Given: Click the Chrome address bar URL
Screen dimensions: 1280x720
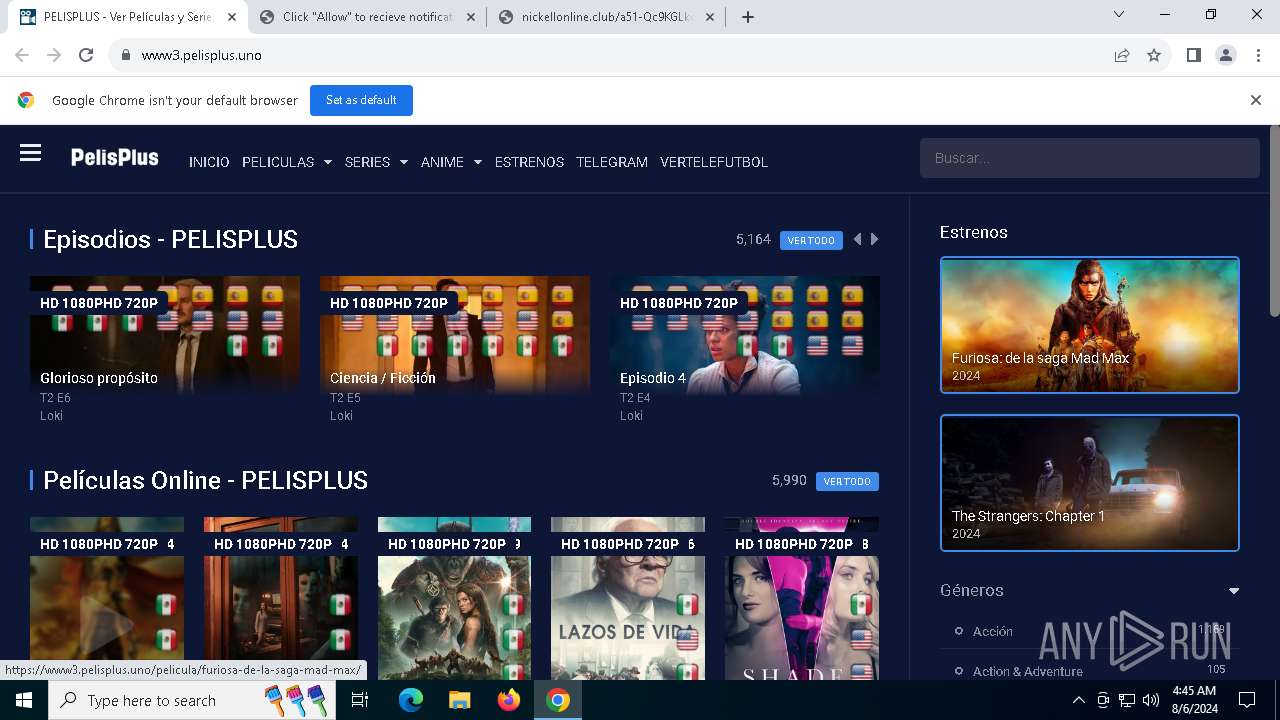Looking at the screenshot, I should 201,55.
